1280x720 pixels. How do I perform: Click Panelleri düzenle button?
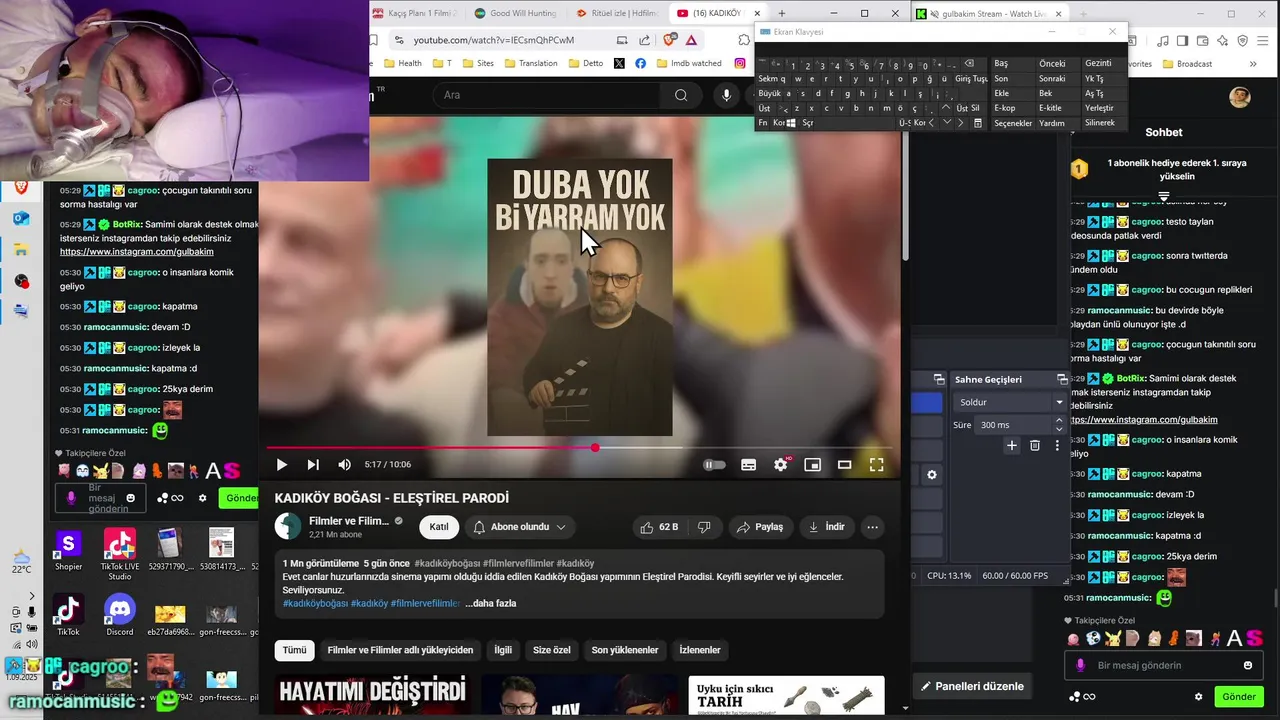pyautogui.click(x=973, y=686)
